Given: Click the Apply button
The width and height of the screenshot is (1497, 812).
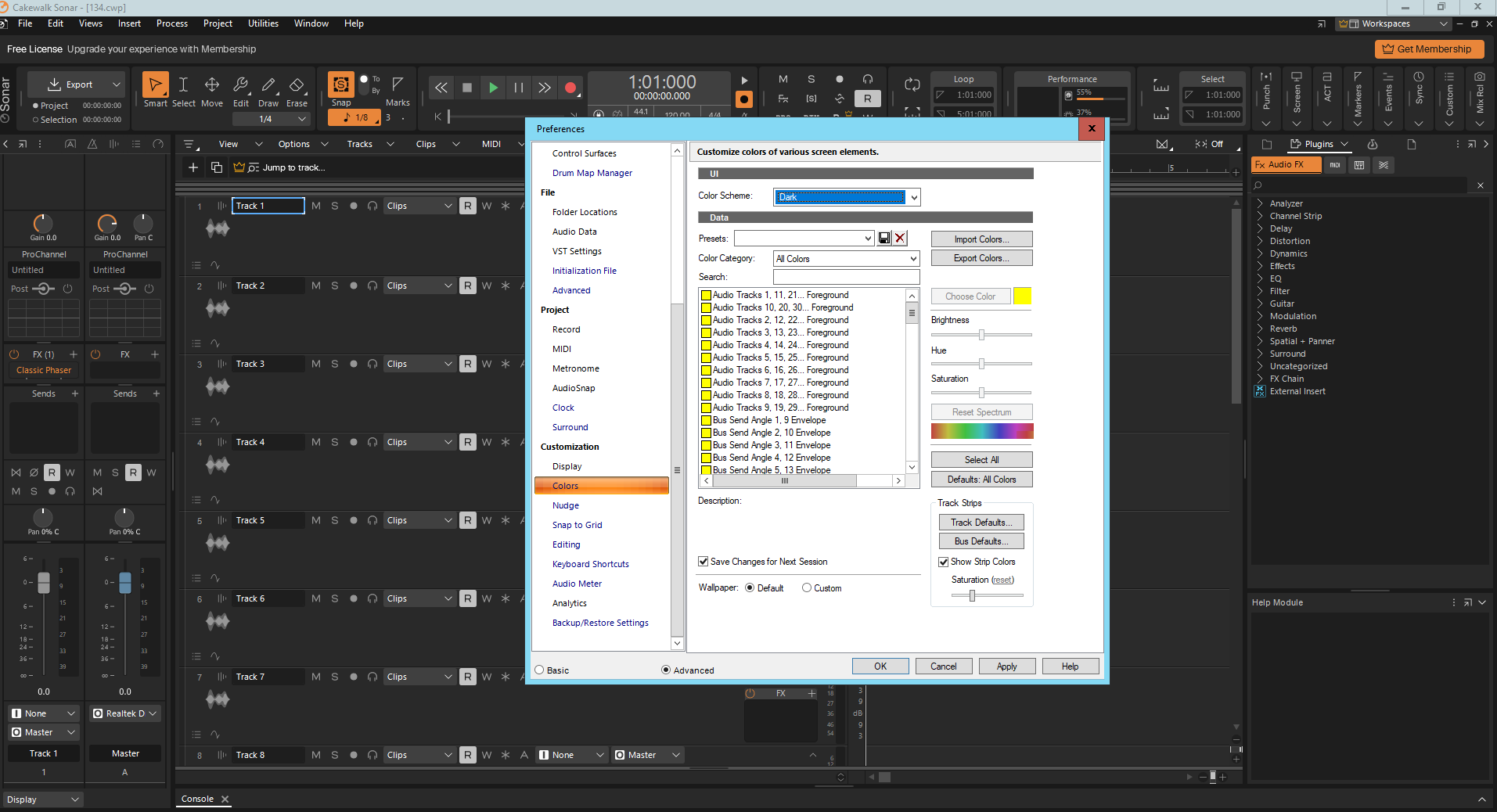Looking at the screenshot, I should pyautogui.click(x=1006, y=666).
